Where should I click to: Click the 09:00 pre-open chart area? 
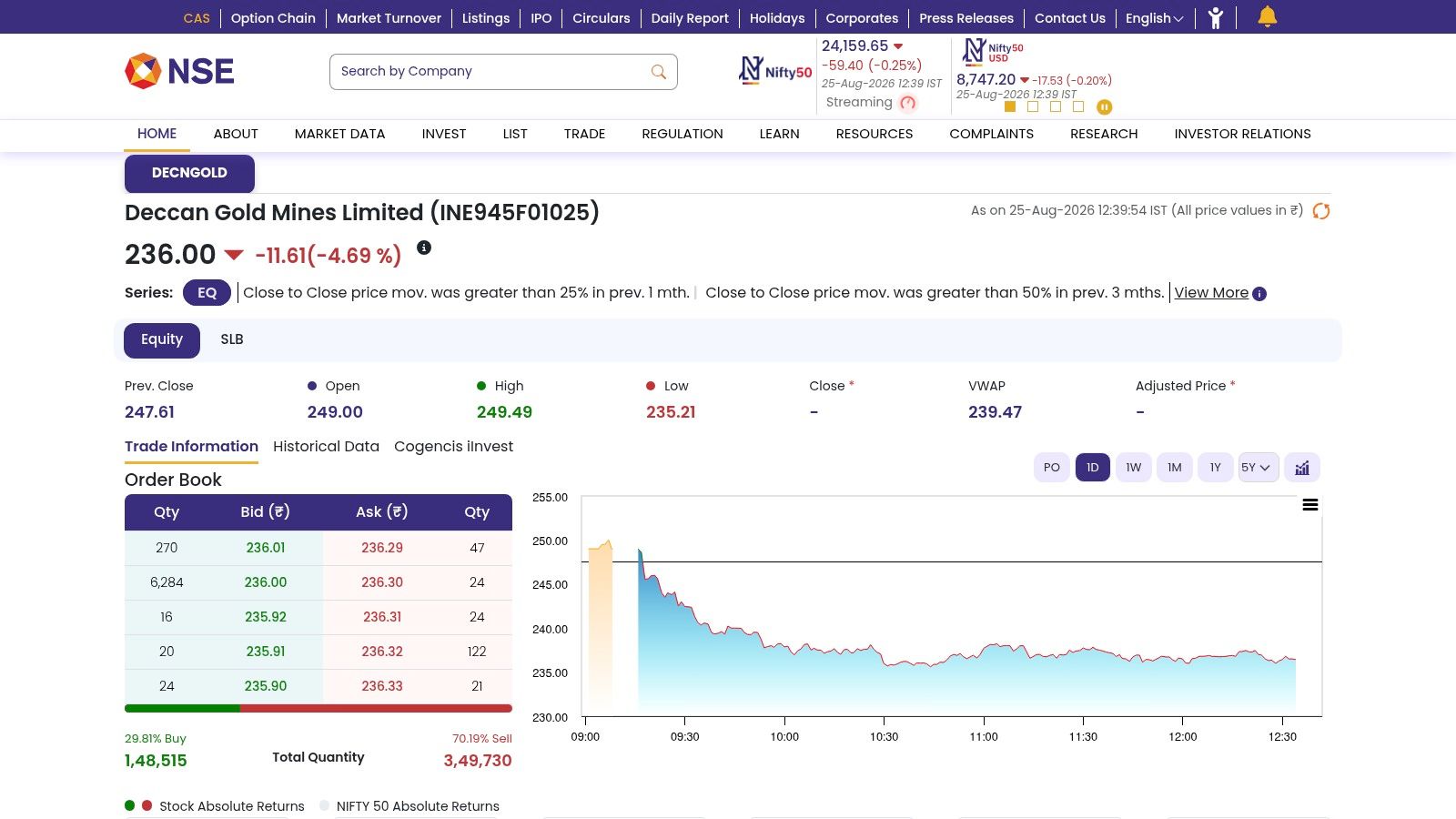pos(601,628)
